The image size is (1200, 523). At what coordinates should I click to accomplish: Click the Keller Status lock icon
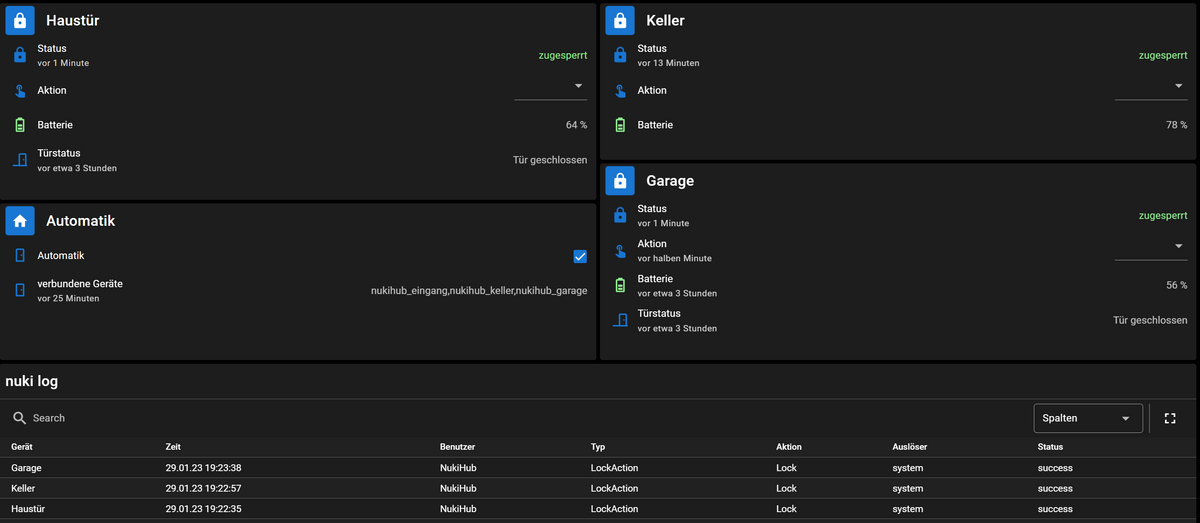[x=620, y=55]
